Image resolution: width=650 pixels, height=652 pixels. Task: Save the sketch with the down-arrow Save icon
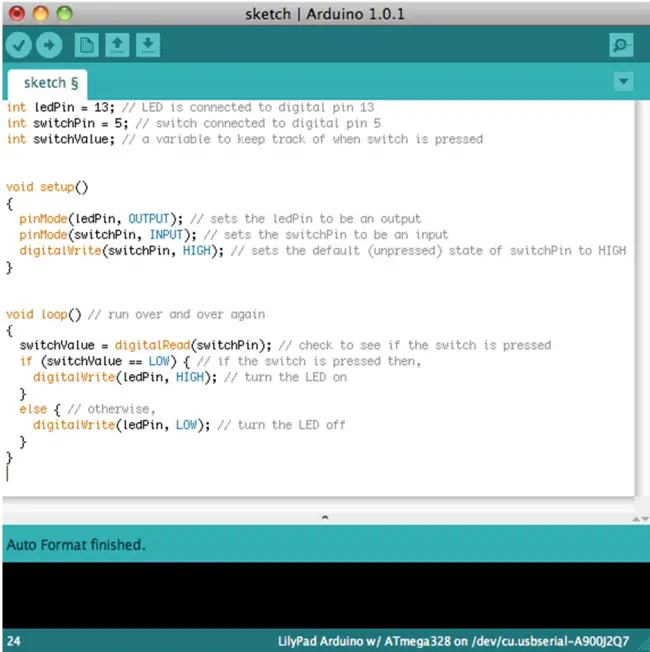[148, 45]
